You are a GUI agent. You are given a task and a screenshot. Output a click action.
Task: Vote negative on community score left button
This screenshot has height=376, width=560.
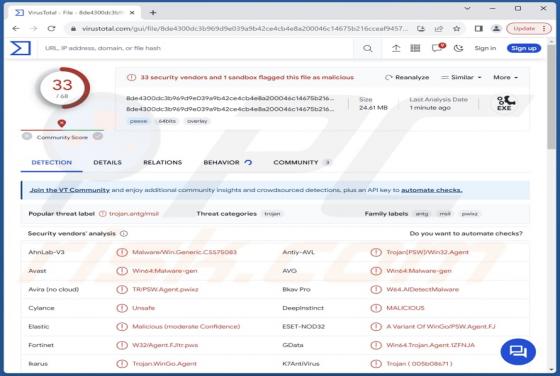[27, 136]
